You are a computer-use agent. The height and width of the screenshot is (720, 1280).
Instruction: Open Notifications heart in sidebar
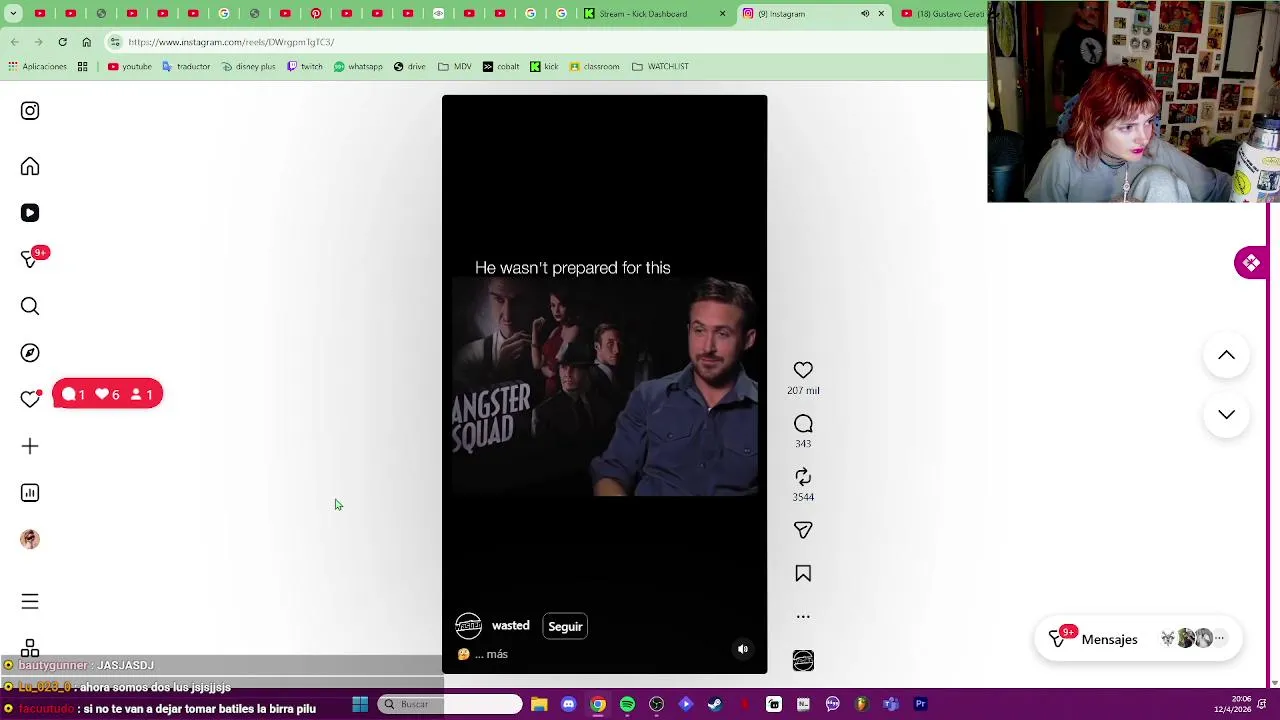point(30,399)
